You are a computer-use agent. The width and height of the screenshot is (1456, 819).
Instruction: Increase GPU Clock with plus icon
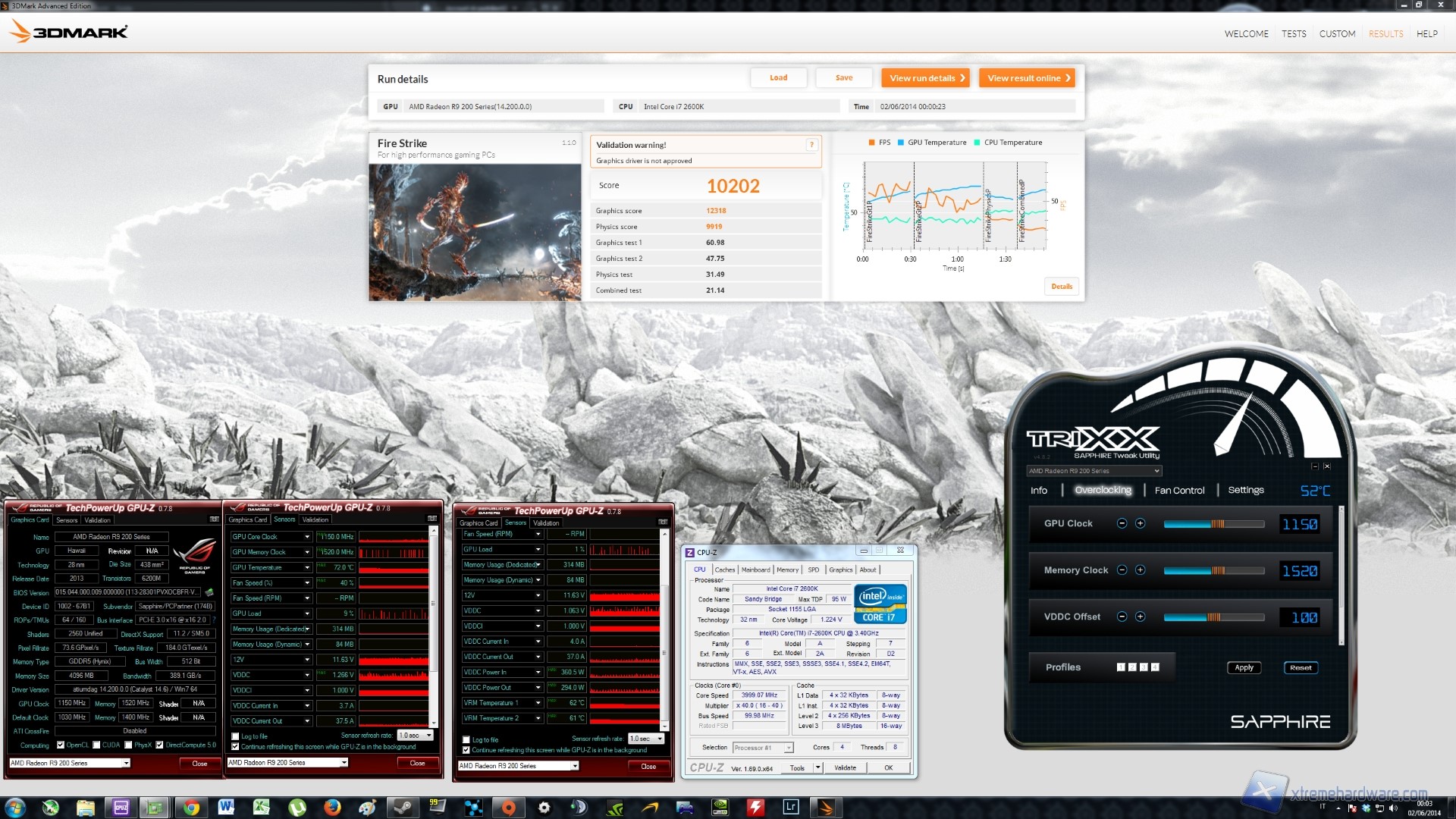(1140, 524)
